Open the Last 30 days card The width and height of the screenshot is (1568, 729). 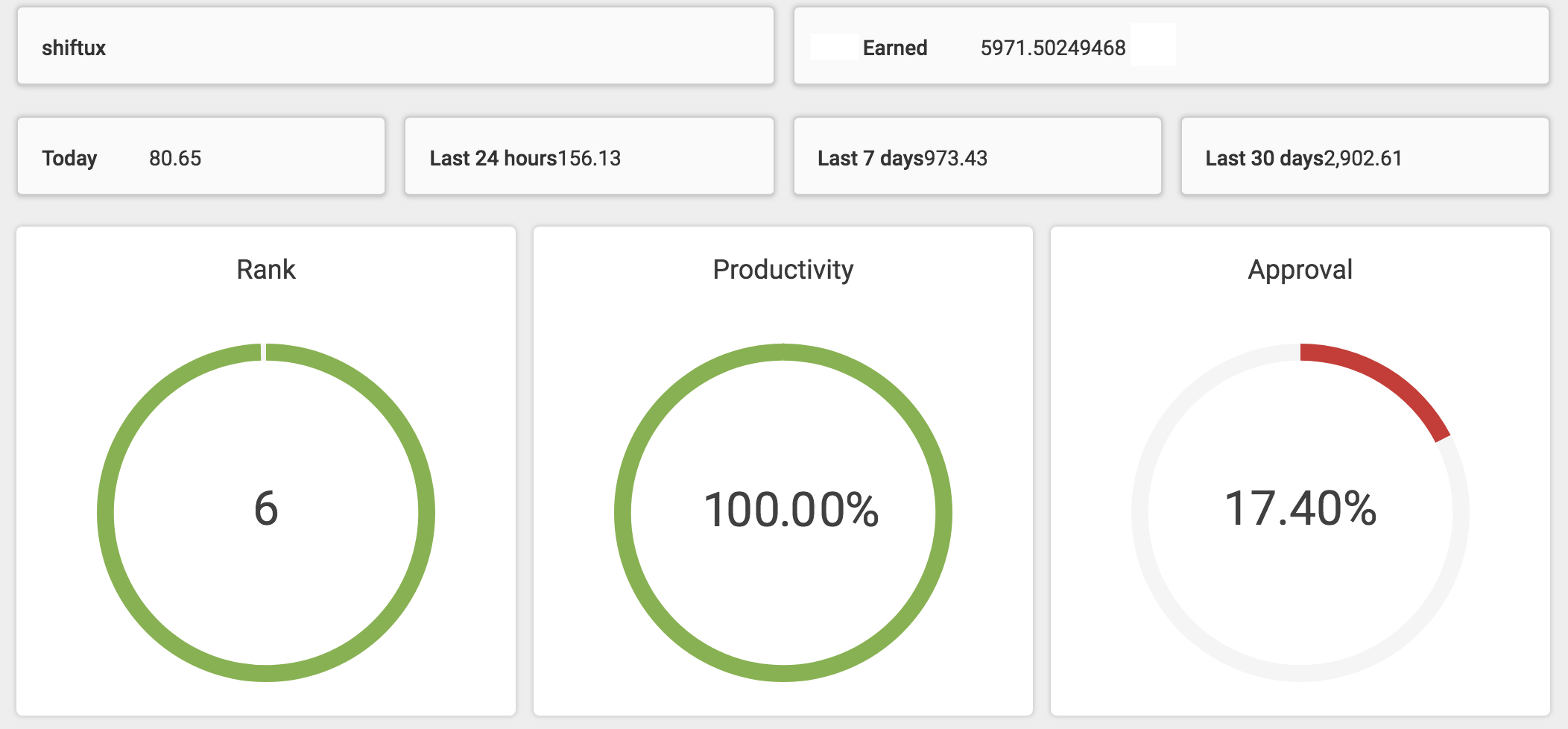tap(1365, 156)
